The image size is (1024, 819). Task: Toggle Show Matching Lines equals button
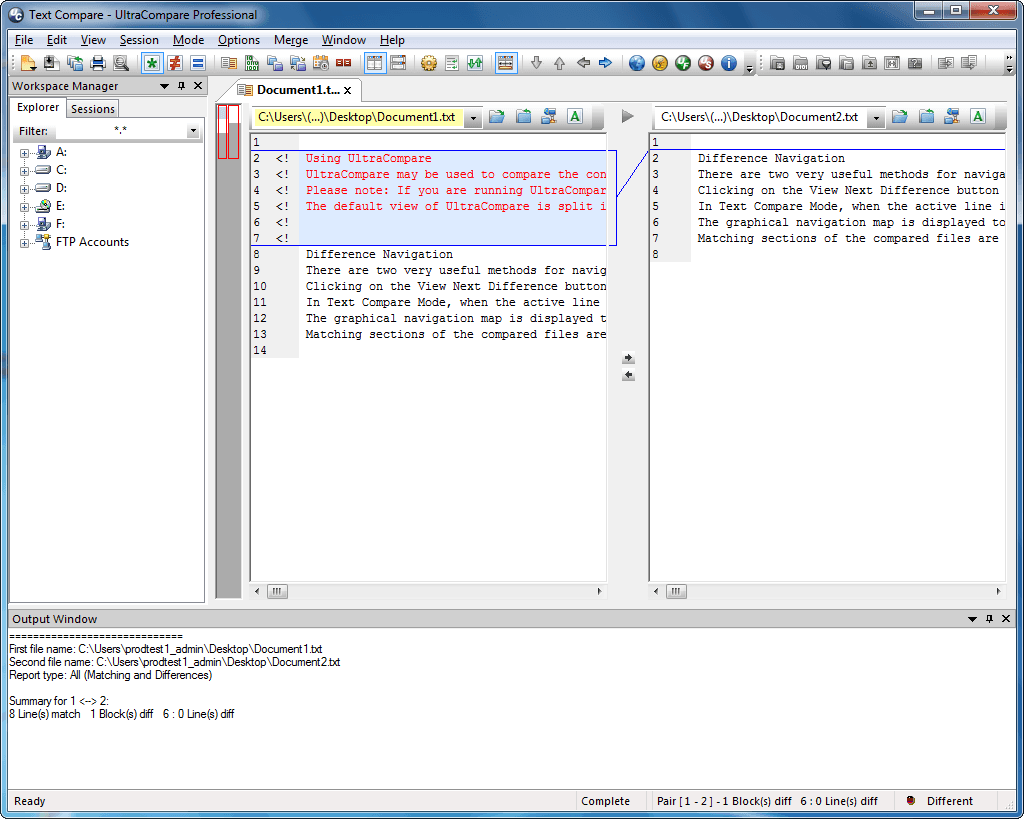pyautogui.click(x=198, y=63)
